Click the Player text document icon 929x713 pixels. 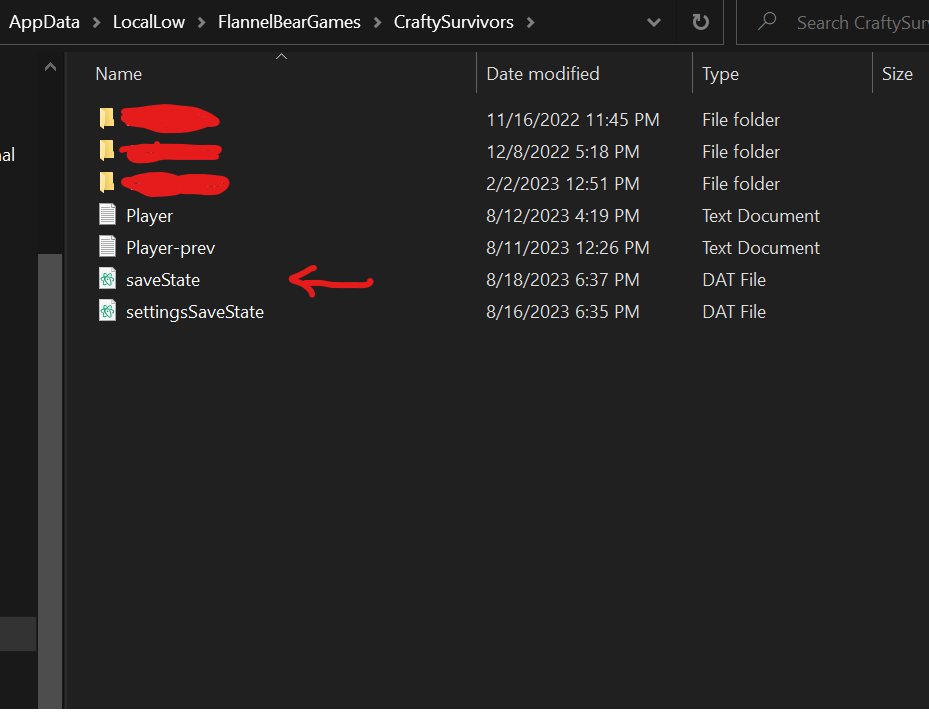tap(107, 215)
